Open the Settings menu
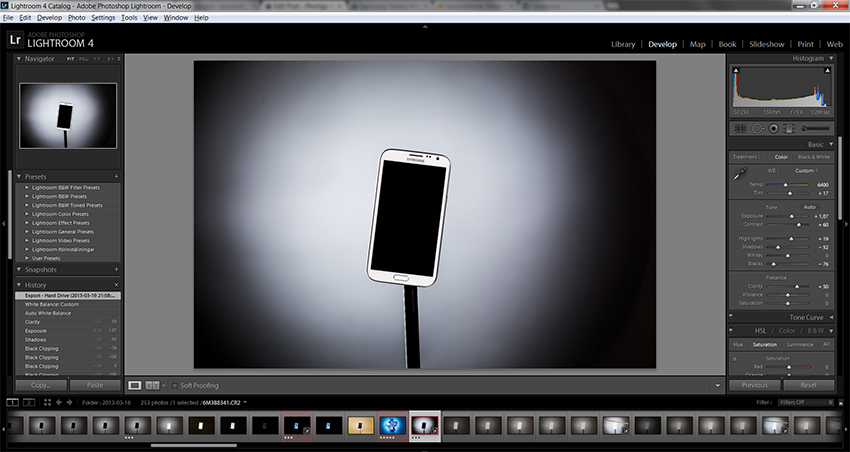The image size is (850, 452). (x=103, y=17)
